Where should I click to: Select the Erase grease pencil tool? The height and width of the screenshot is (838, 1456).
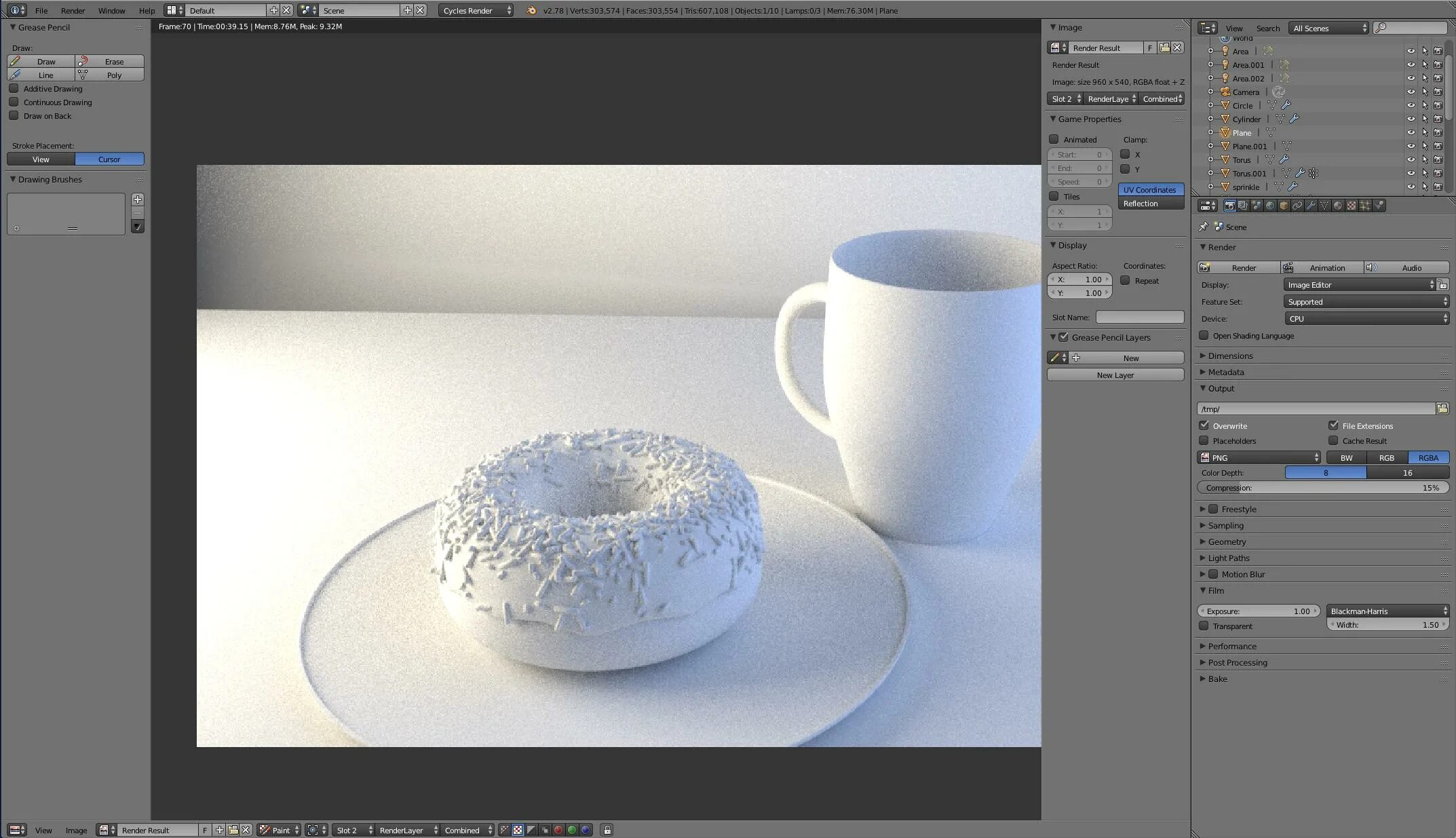tap(110, 61)
